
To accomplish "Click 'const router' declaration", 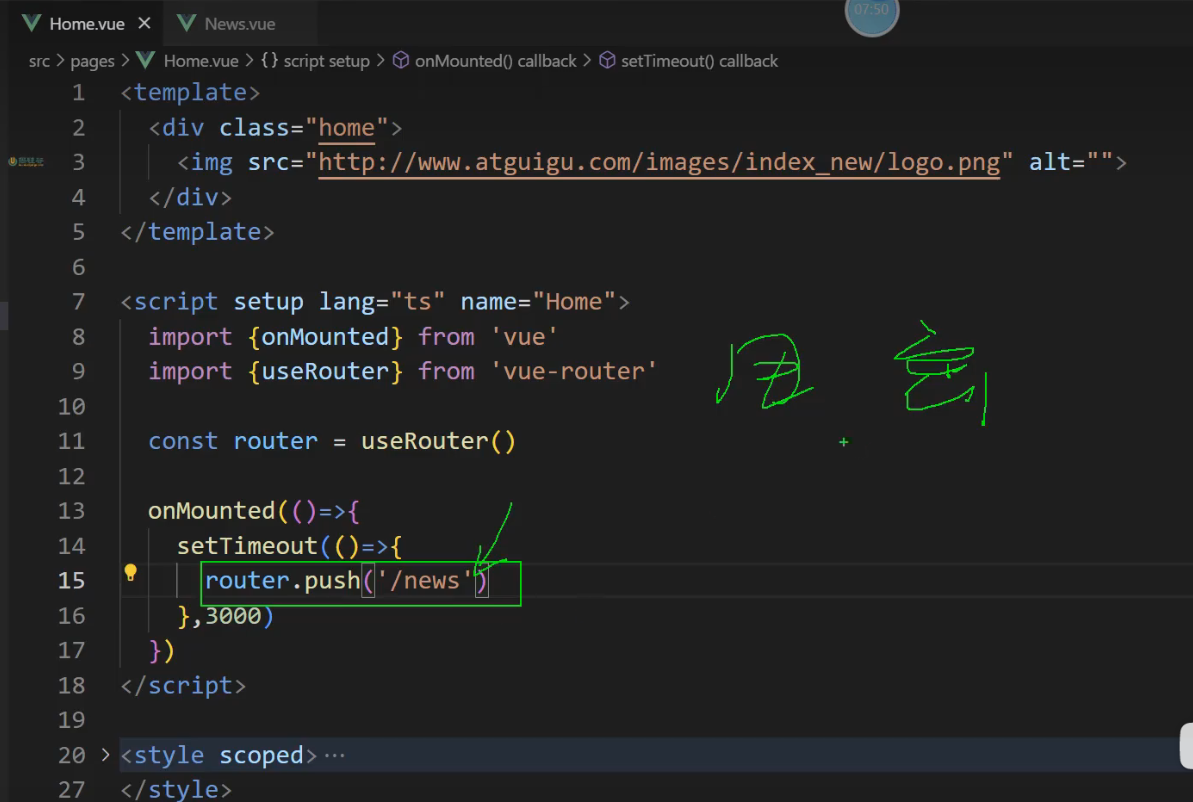I will coord(233,441).
